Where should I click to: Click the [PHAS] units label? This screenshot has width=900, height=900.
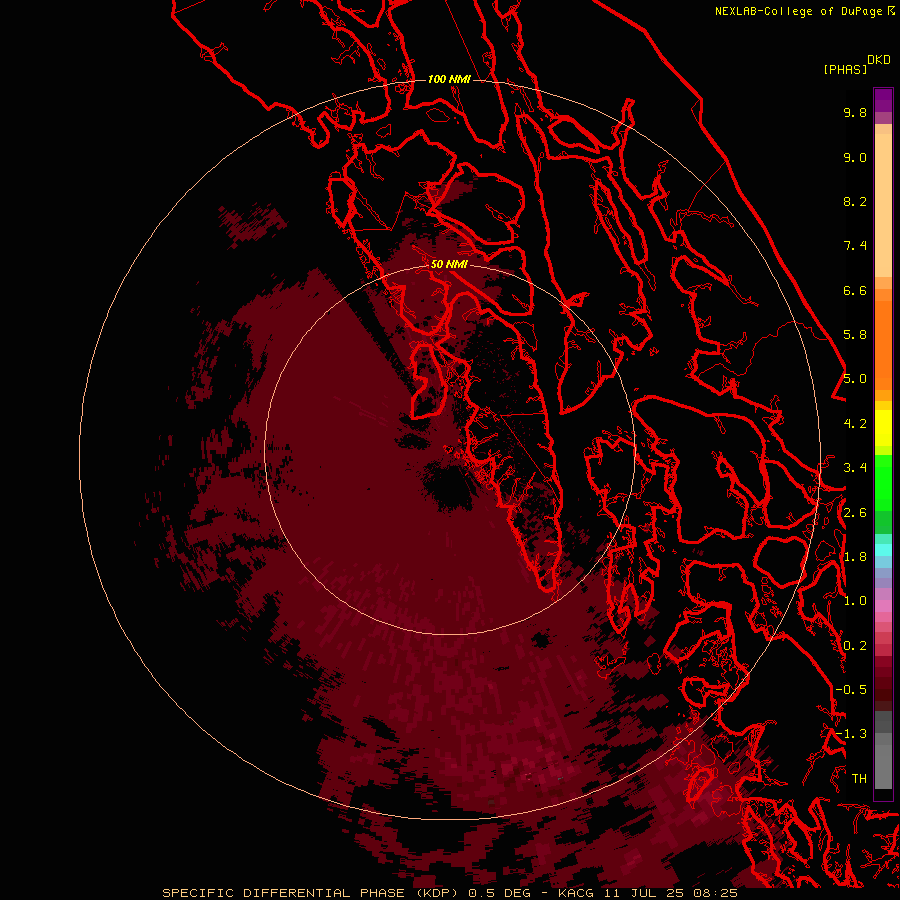tap(845, 70)
